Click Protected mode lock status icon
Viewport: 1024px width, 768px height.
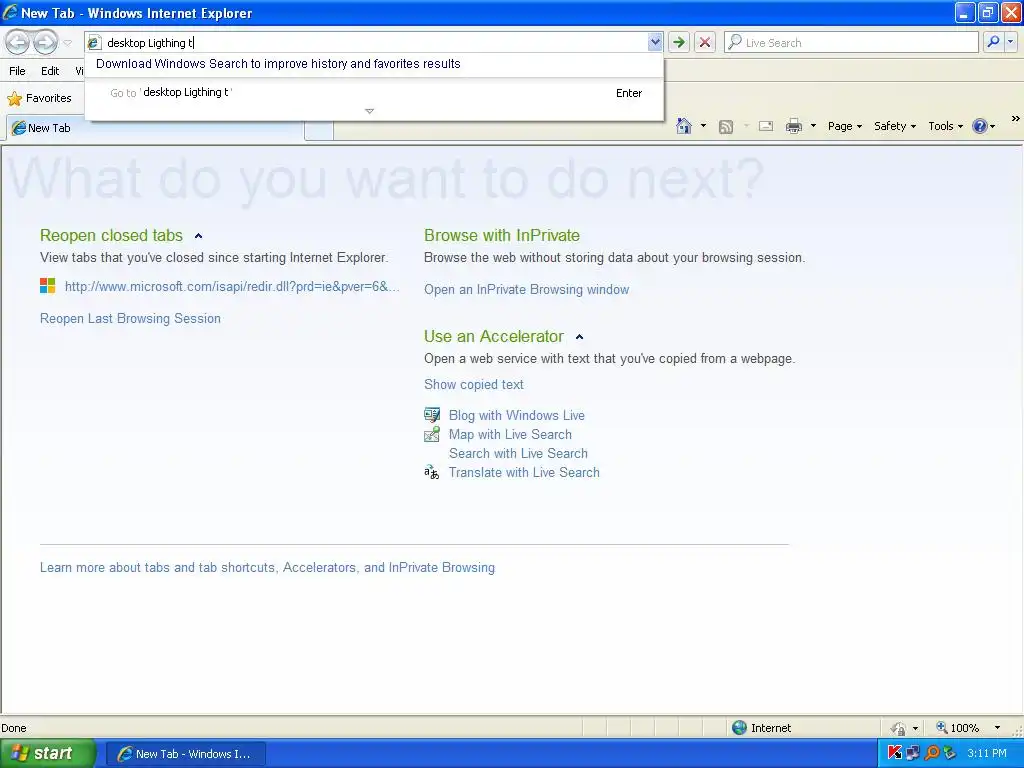click(899, 728)
